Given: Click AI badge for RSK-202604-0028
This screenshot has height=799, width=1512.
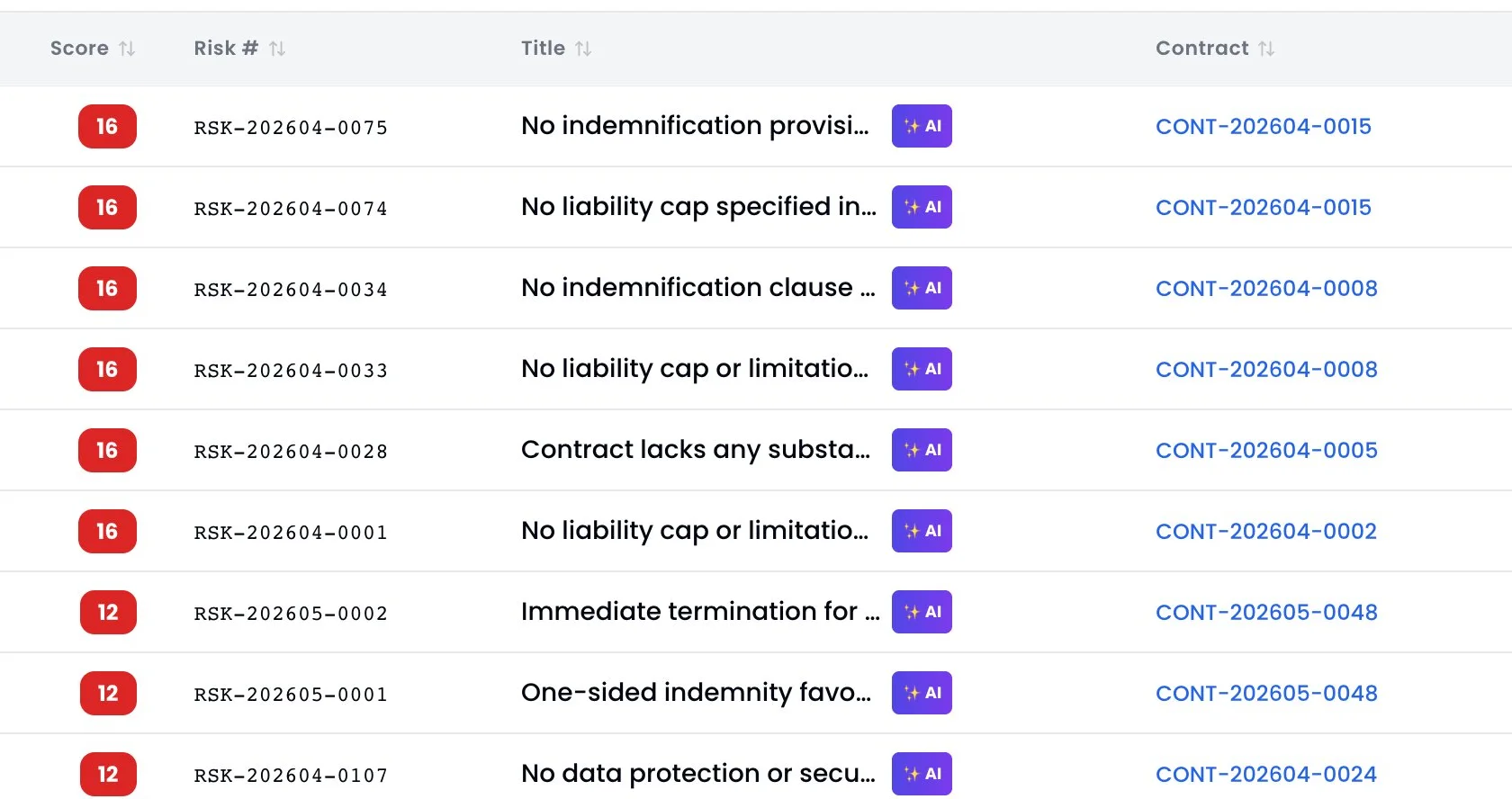Looking at the screenshot, I should click(922, 450).
